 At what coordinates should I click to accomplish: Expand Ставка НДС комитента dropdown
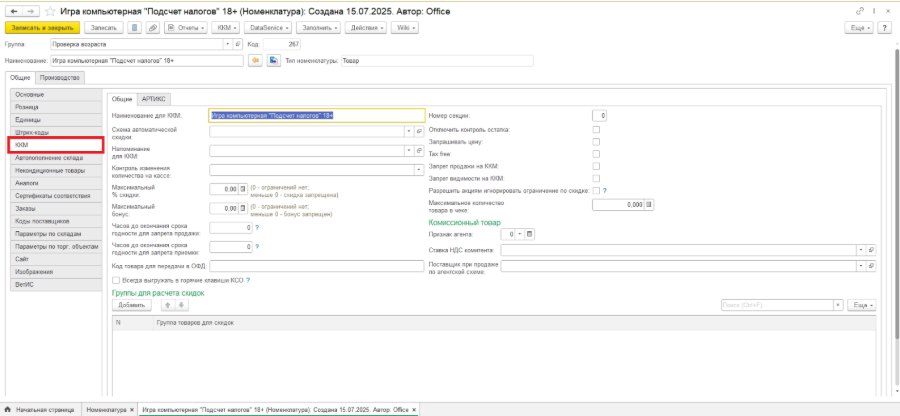tap(862, 250)
